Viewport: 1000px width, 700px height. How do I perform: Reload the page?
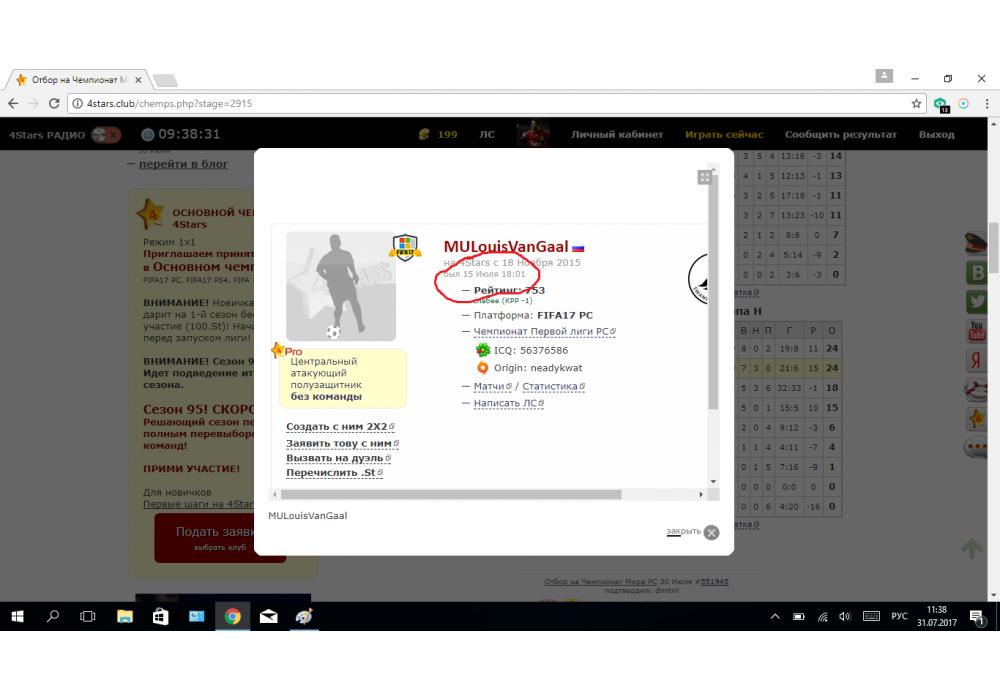(x=54, y=103)
